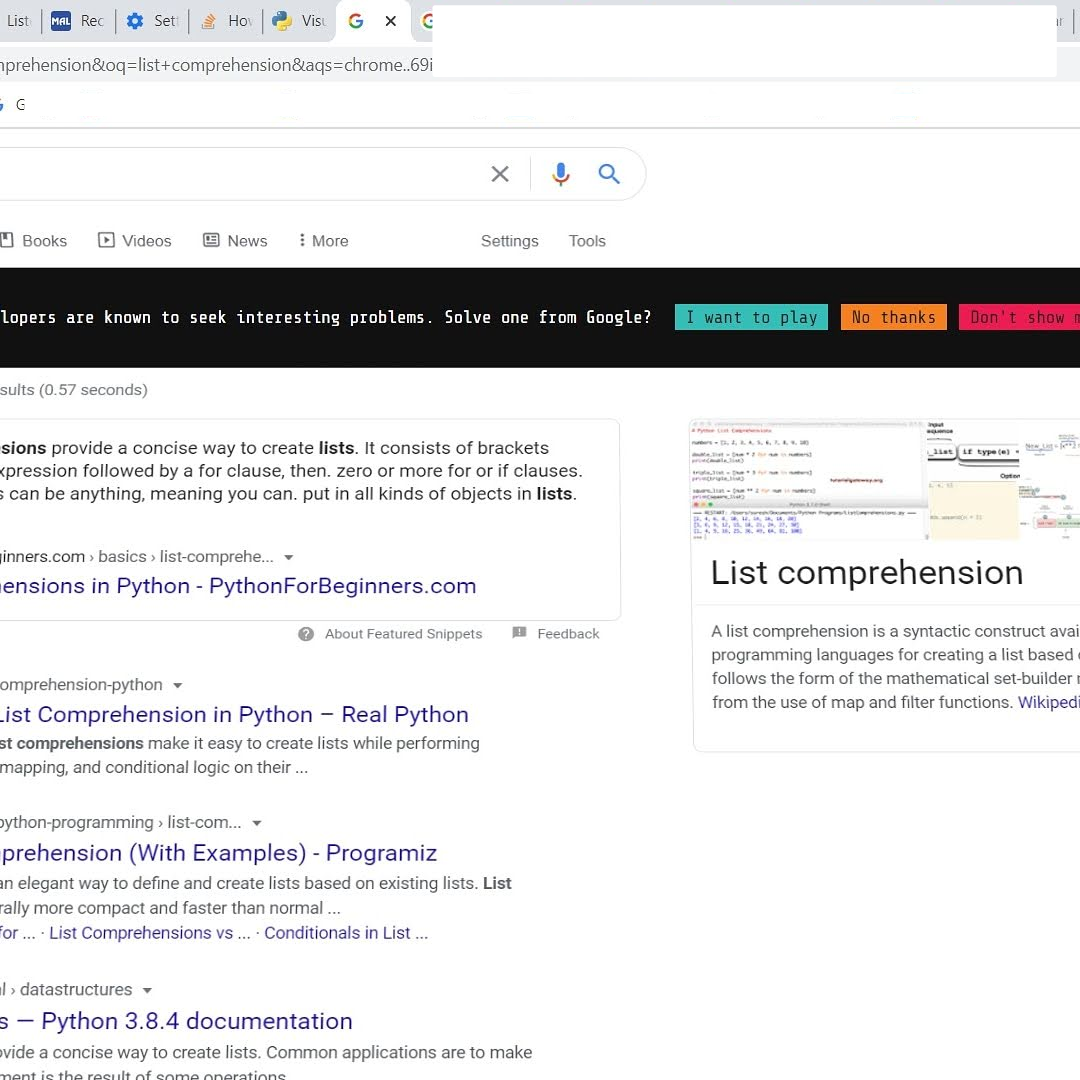1080x1080 pixels.
Task: Click the G bookmark in bookmarks bar
Action: pyautogui.click(x=14, y=105)
